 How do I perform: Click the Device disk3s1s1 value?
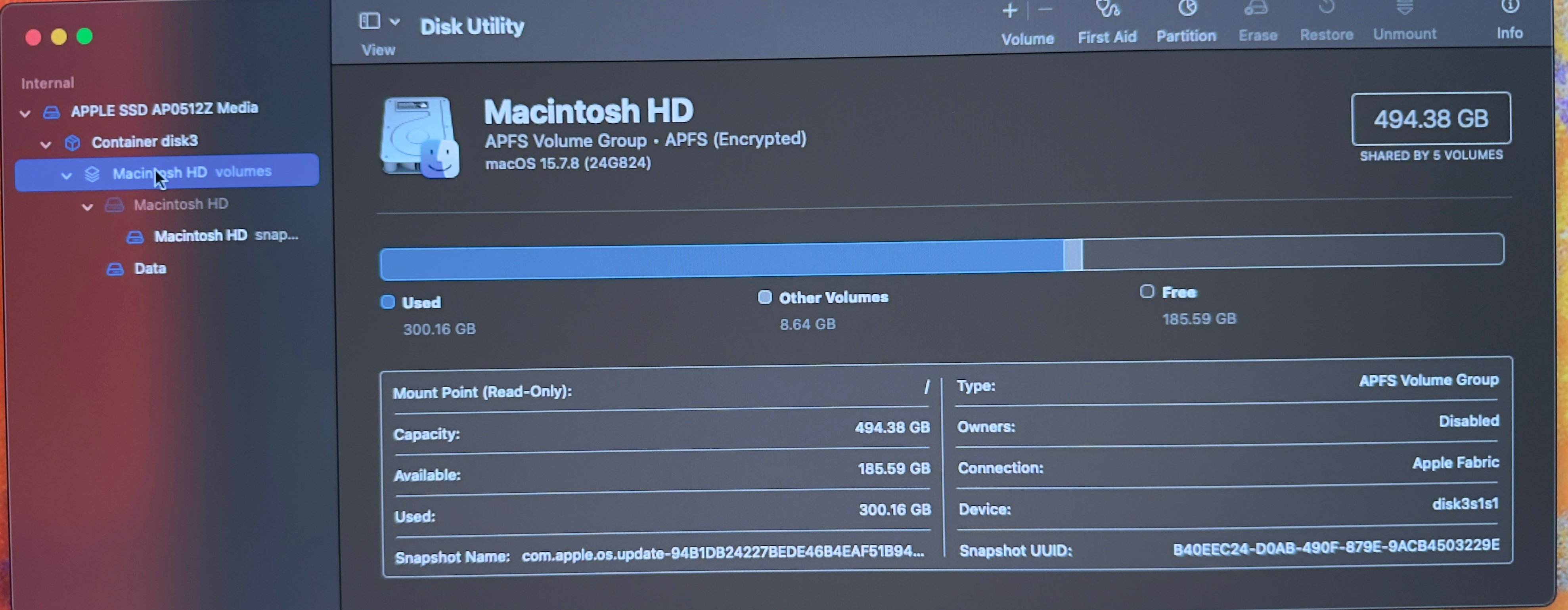[1465, 504]
